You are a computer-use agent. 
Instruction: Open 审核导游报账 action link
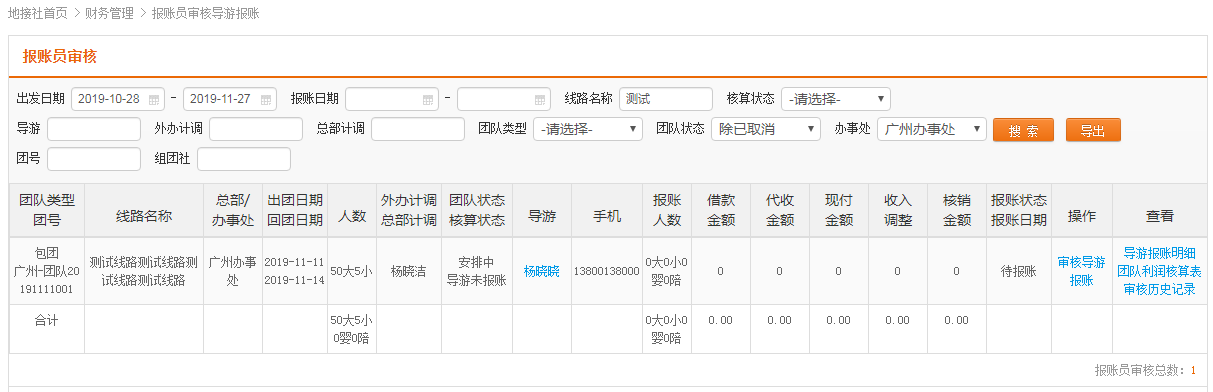coord(1081,271)
